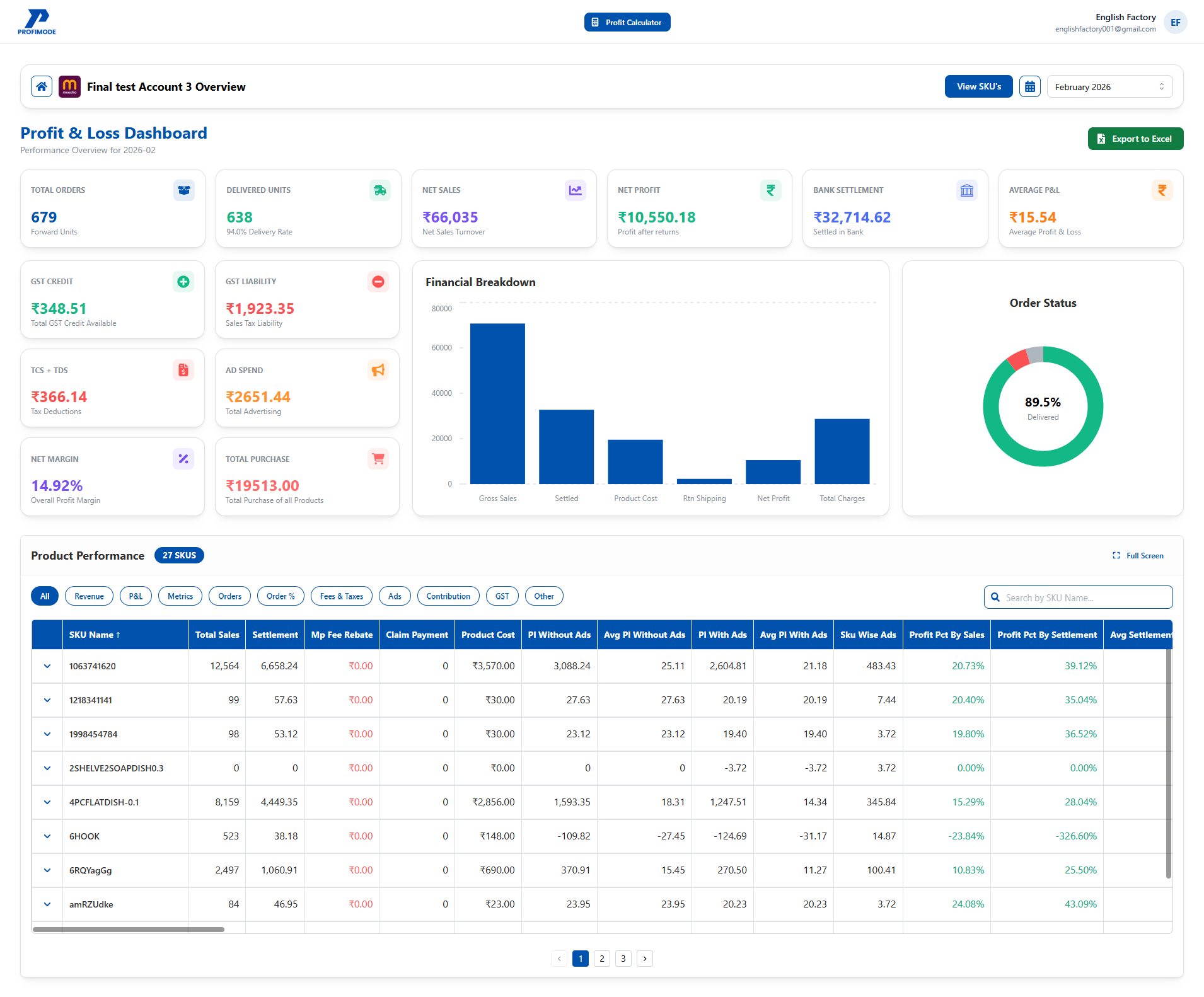Select the Revenue filter pill

tap(89, 596)
